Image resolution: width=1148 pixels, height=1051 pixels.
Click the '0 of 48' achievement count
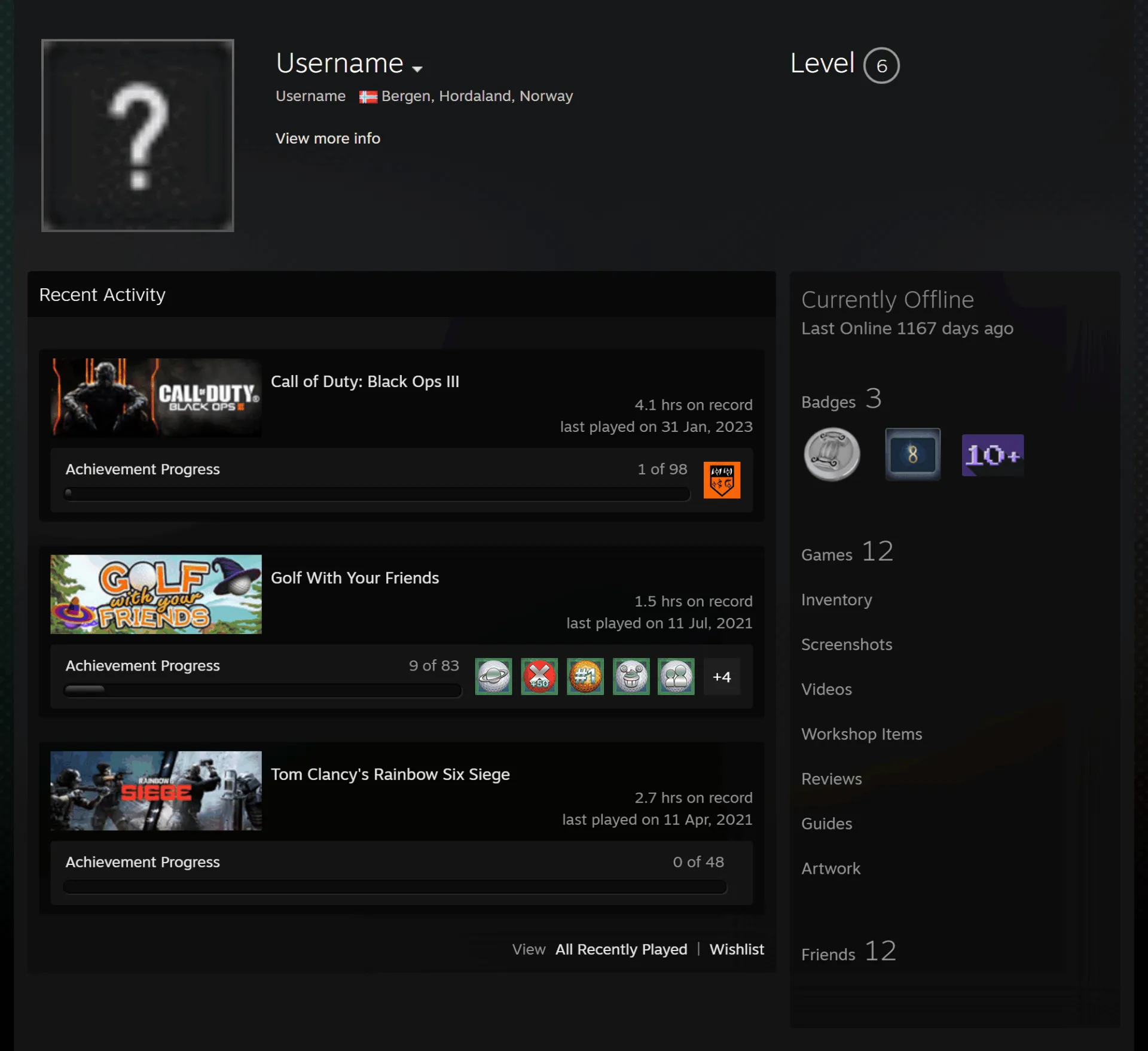pos(698,862)
